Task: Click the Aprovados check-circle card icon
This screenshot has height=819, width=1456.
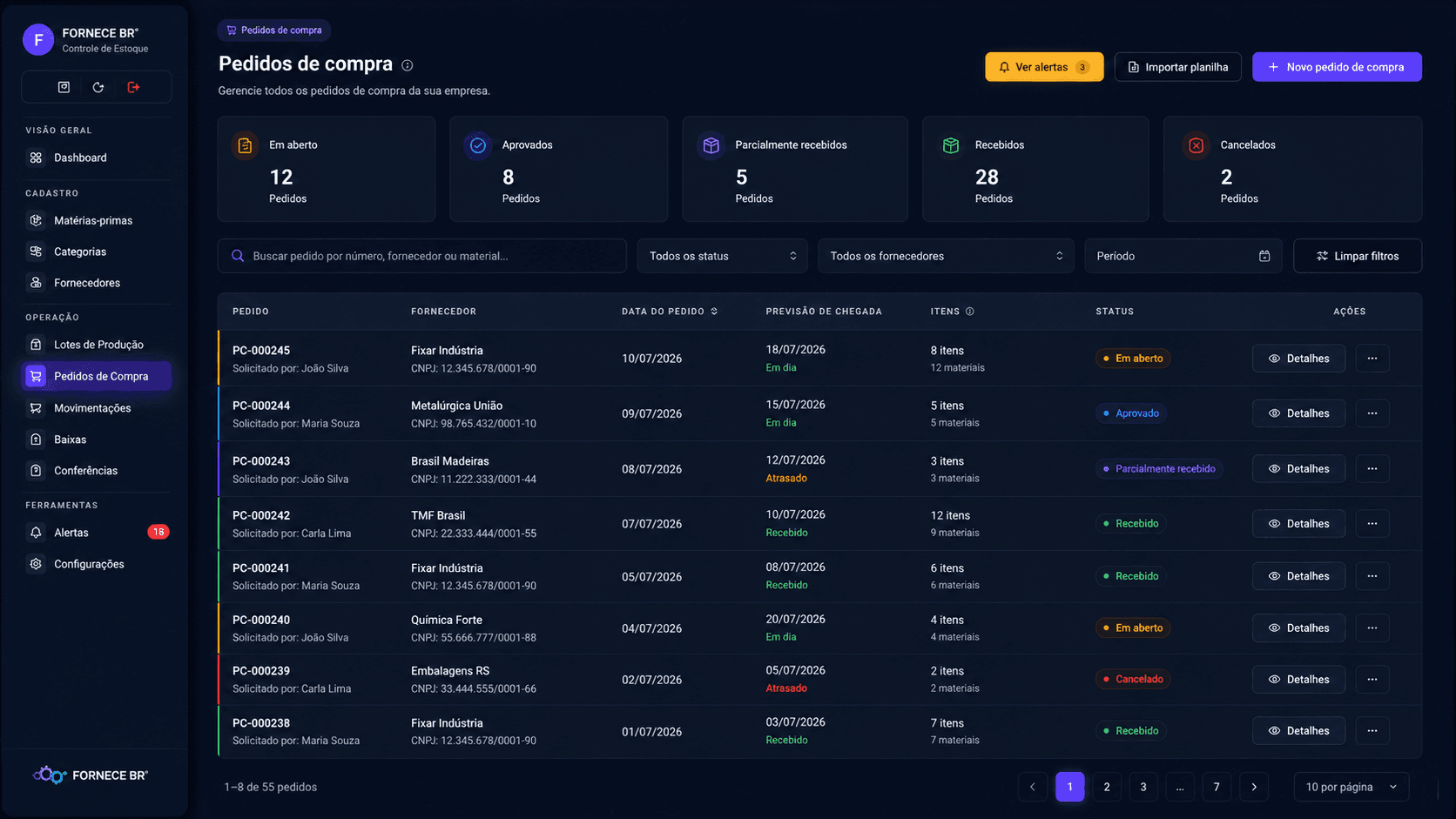Action: 478,145
